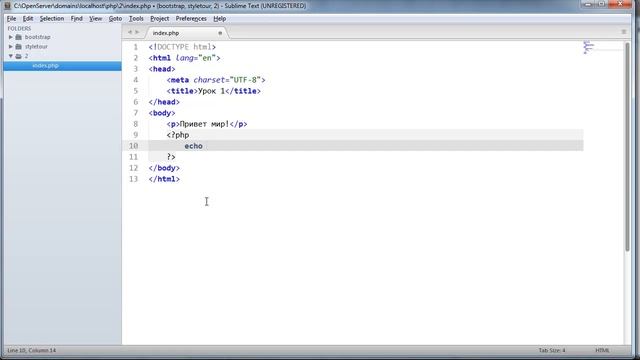Open the Preferences menu
Image resolution: width=640 pixels, height=360 pixels.
tap(191, 19)
